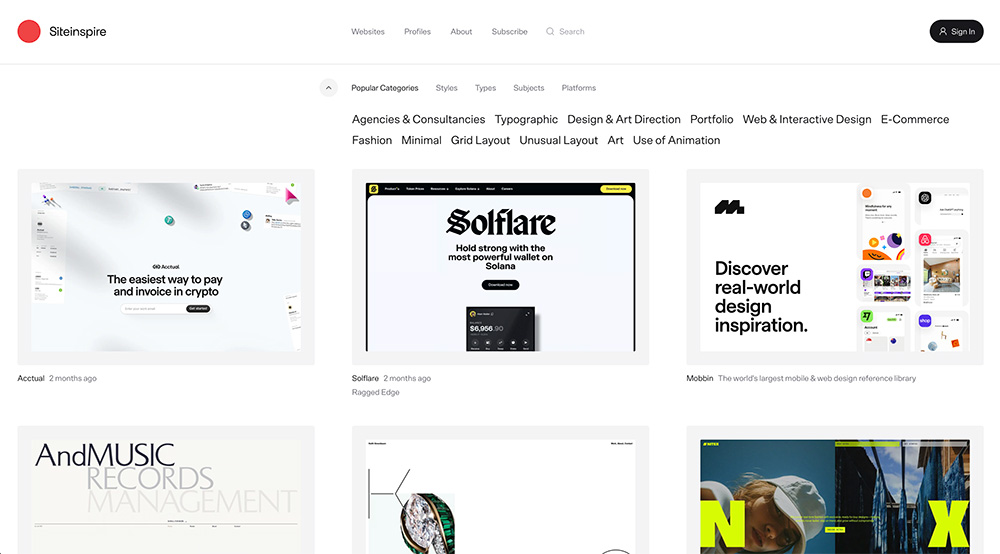This screenshot has width=1000, height=554.
Task: Click the search magnifier icon
Action: point(550,31)
